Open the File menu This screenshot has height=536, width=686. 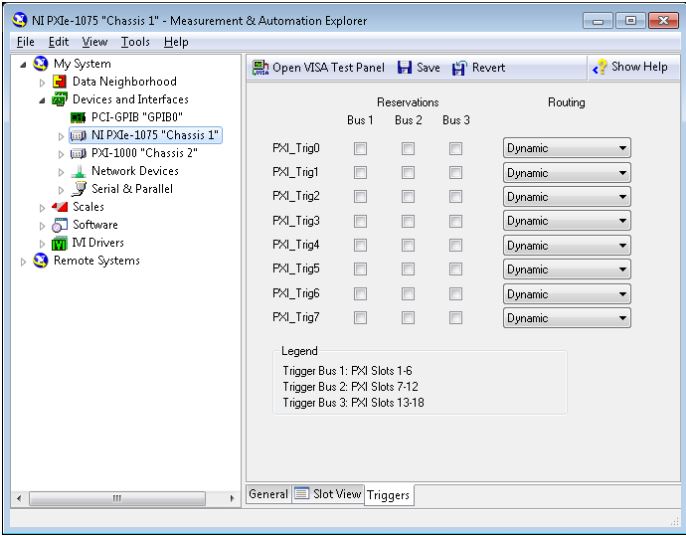pos(25,42)
